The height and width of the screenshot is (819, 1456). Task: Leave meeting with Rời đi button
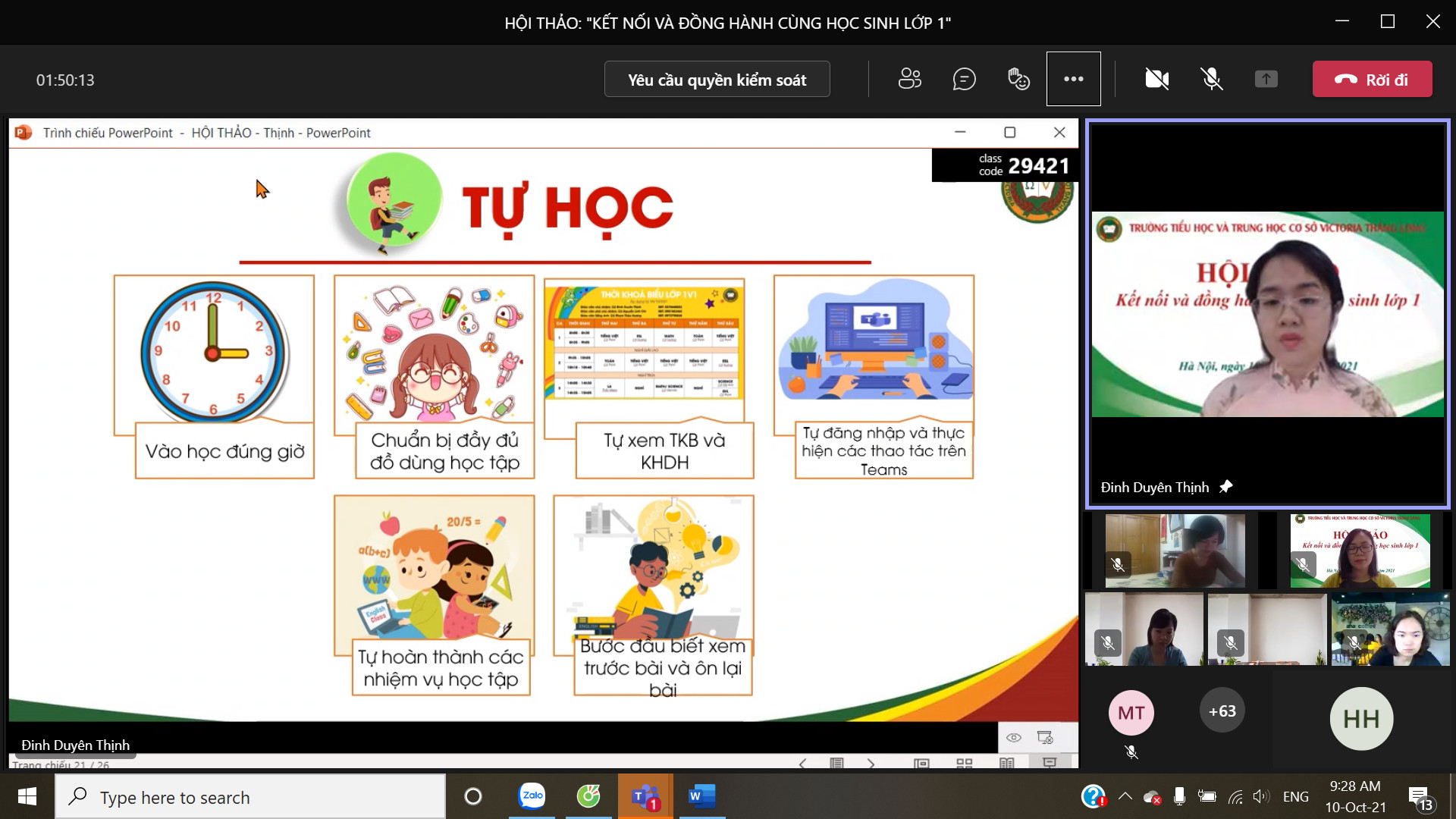(x=1372, y=80)
